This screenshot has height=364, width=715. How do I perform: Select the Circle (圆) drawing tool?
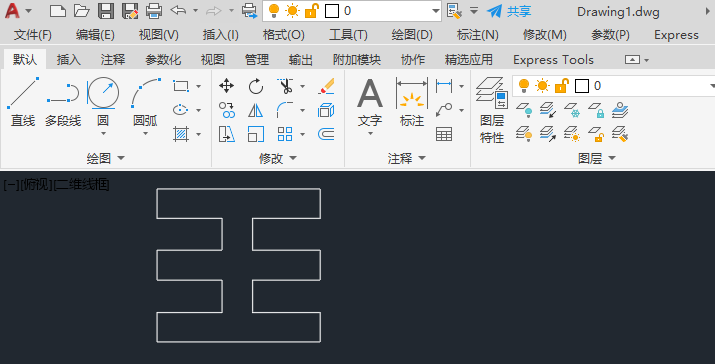click(x=103, y=102)
